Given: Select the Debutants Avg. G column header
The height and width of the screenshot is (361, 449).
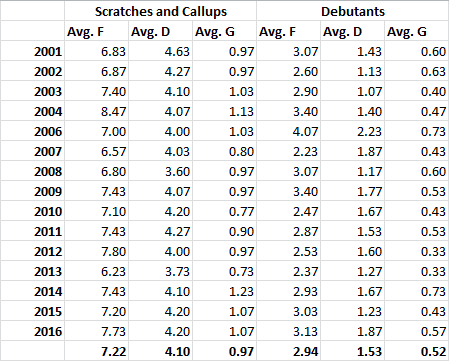Looking at the screenshot, I should pyautogui.click(x=416, y=31).
